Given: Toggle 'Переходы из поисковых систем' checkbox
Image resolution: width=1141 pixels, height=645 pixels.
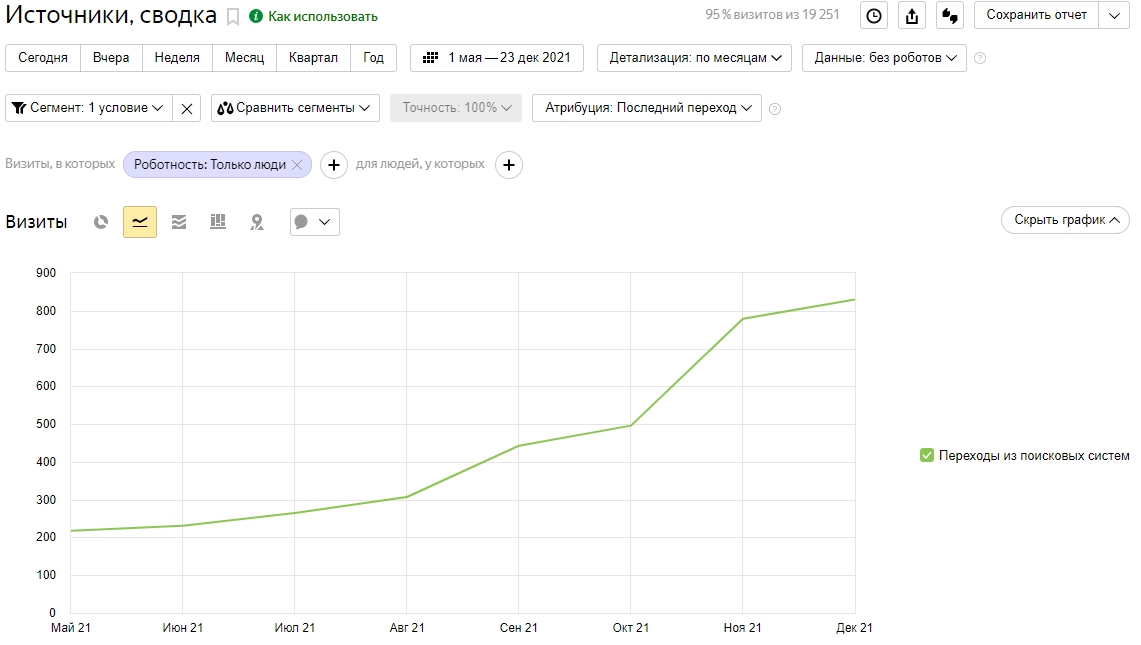Looking at the screenshot, I should [926, 455].
